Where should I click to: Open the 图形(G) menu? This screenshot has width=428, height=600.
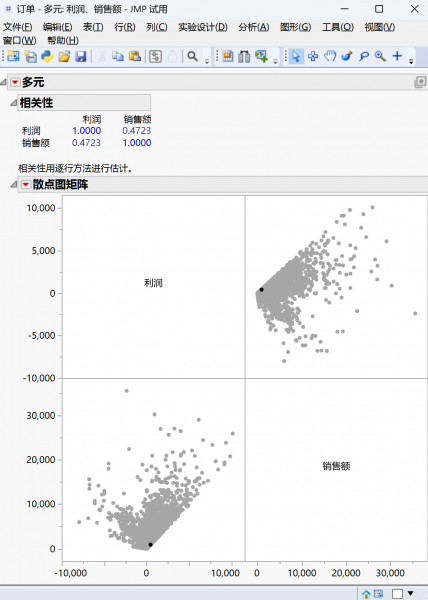tap(295, 27)
